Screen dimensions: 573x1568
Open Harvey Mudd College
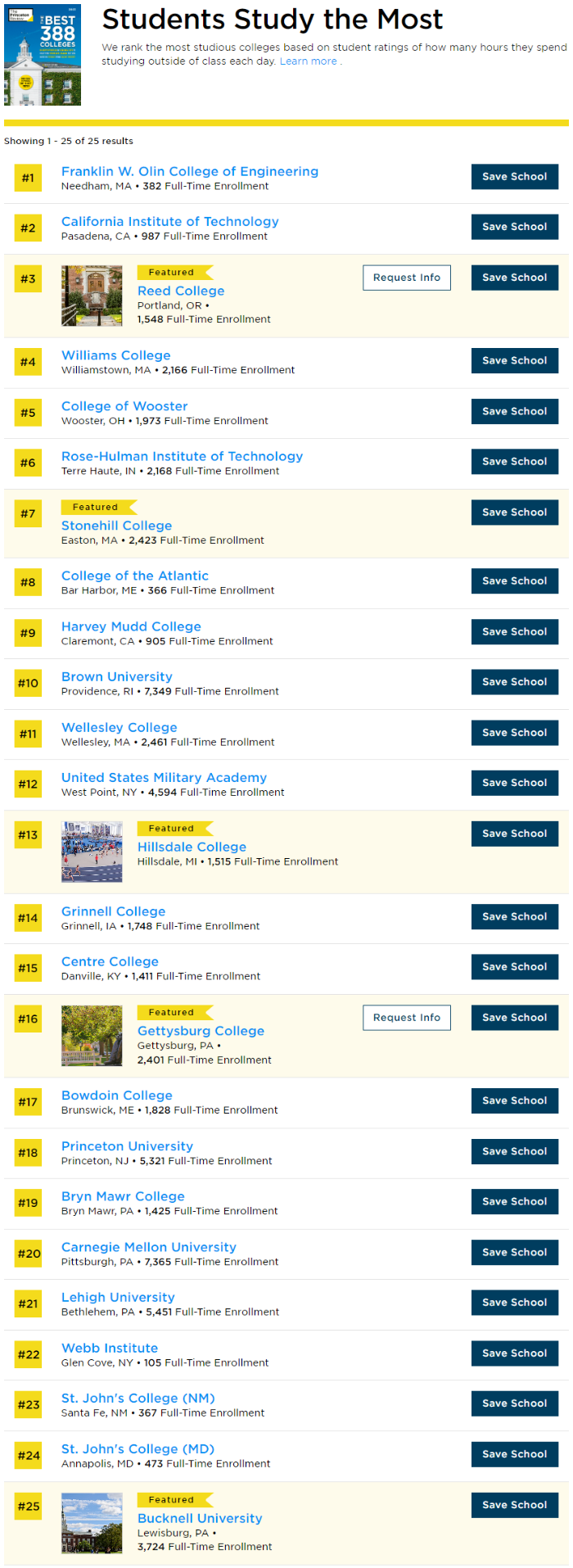click(x=131, y=626)
